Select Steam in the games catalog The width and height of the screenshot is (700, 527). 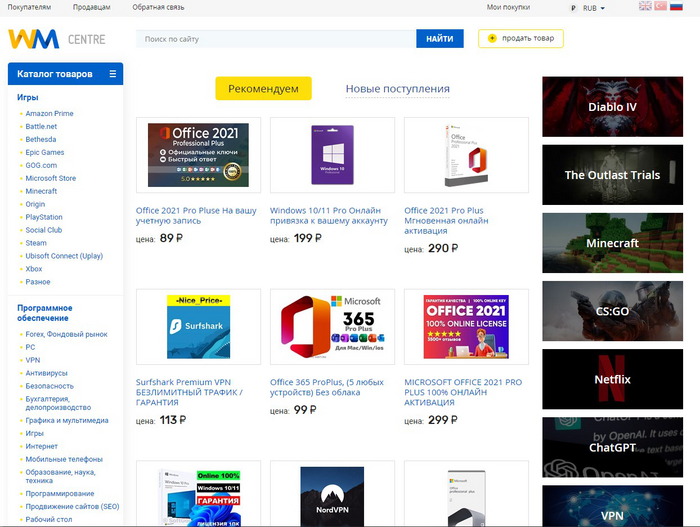(36, 243)
